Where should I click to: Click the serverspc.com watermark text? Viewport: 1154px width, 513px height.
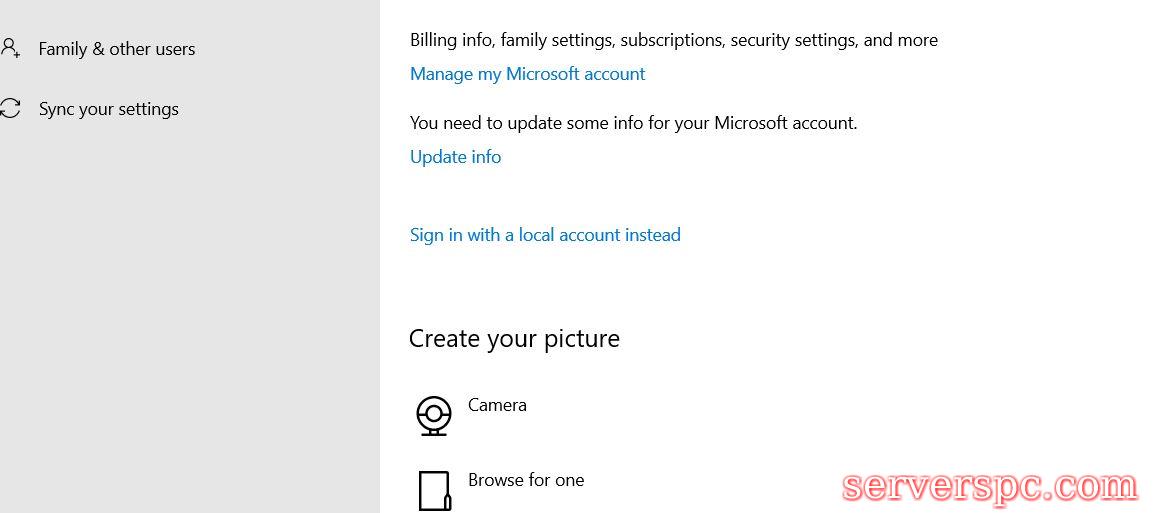(989, 487)
